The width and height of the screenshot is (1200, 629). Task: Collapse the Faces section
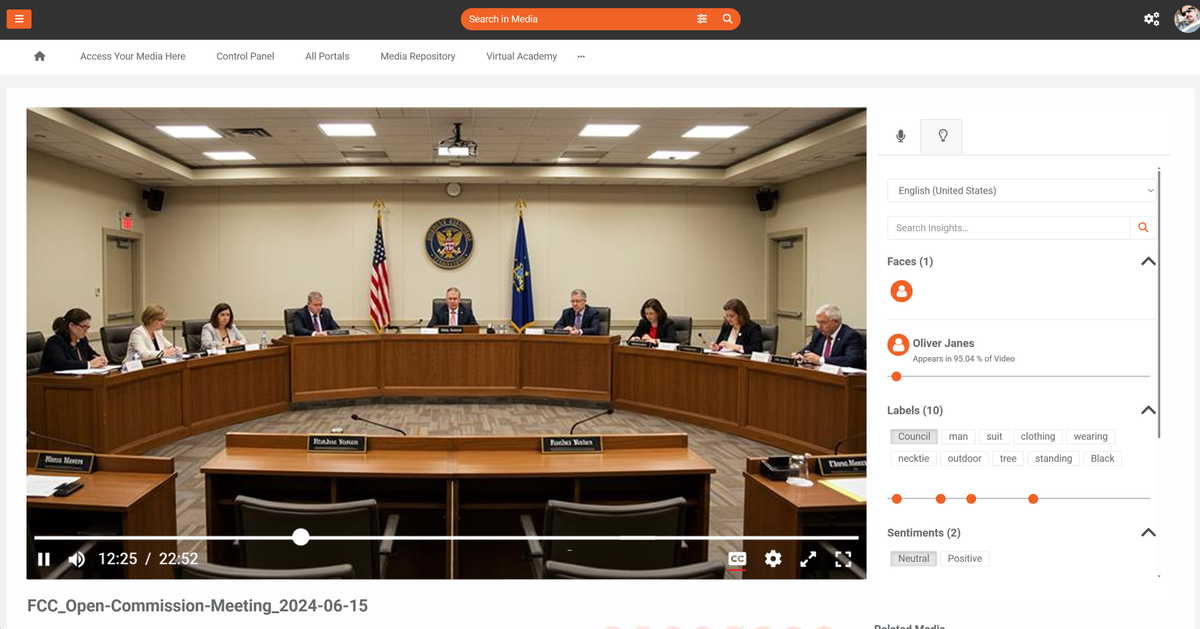tap(1148, 261)
